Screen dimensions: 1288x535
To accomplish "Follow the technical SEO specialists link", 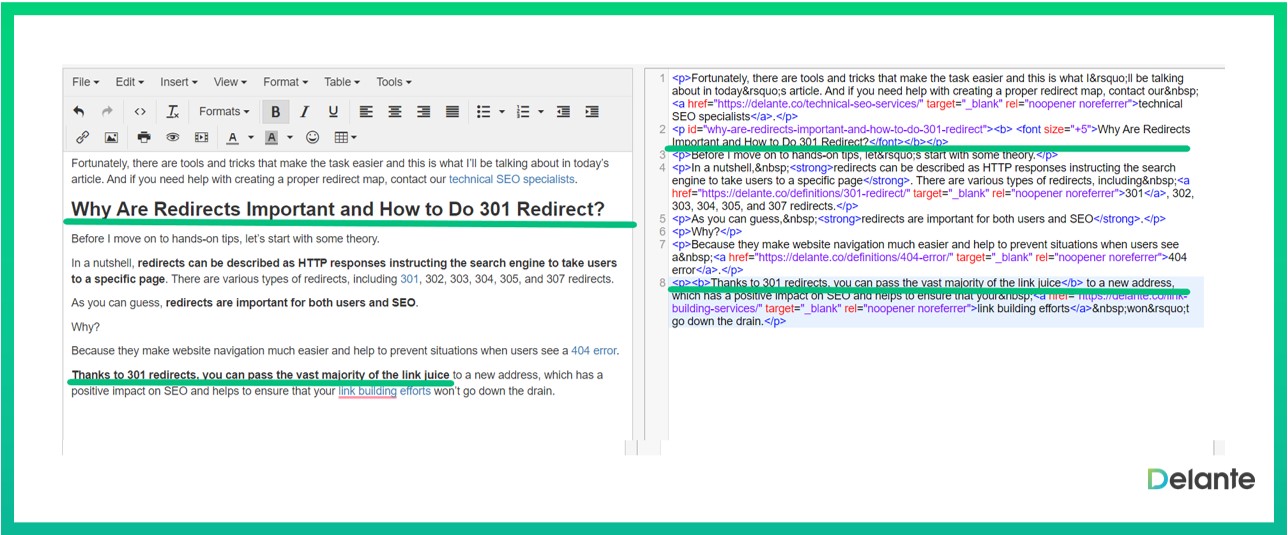I will [x=512, y=180].
